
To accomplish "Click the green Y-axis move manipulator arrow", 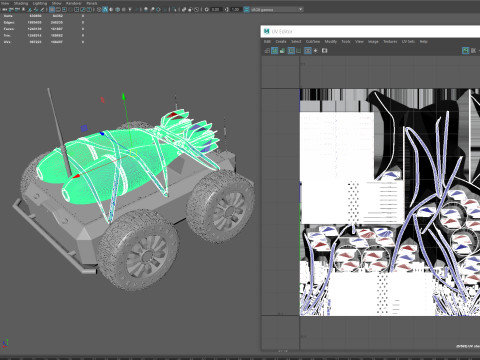I will (x=123, y=97).
